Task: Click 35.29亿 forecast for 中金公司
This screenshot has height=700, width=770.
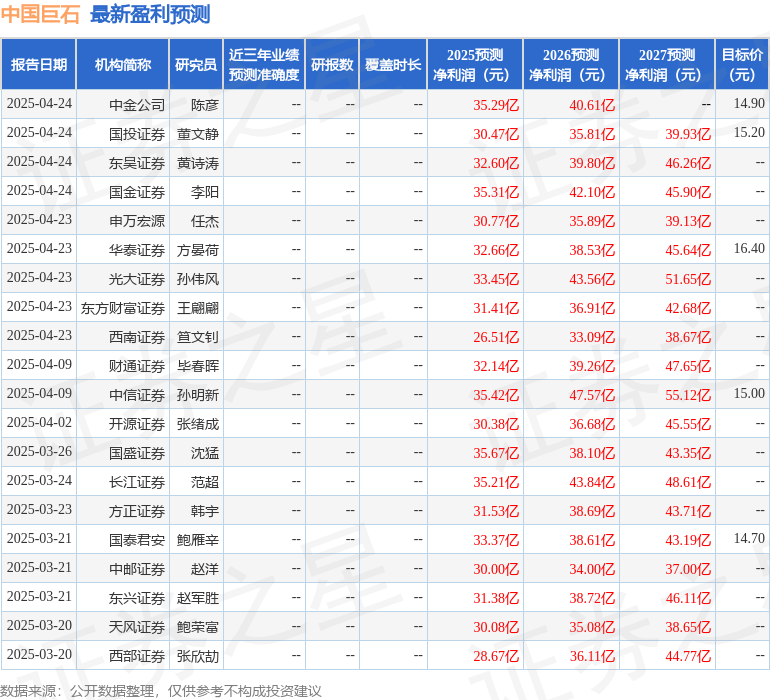Action: coord(496,105)
